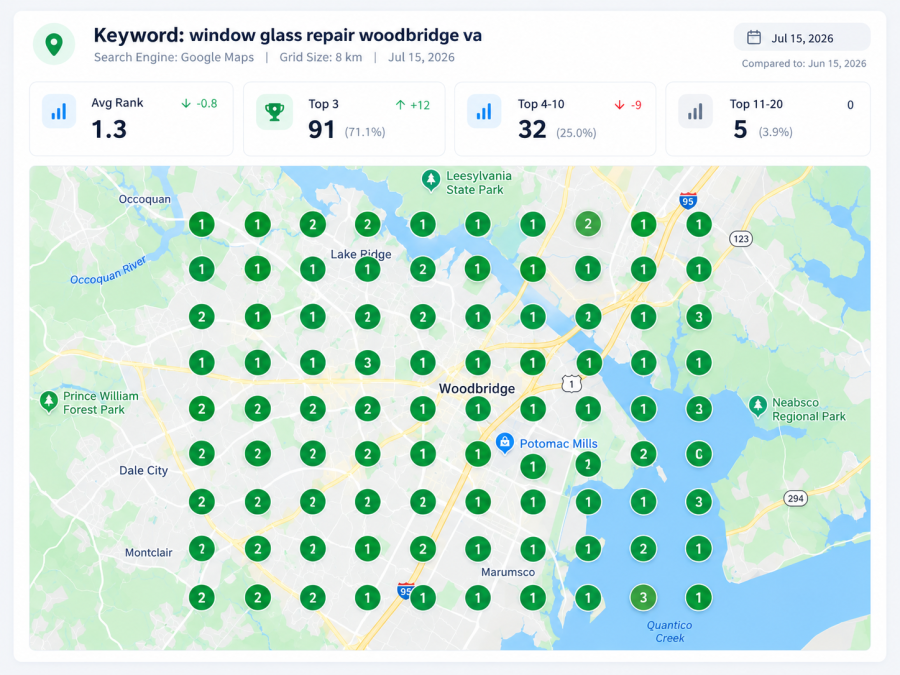Click the calendar icon in date picker
Image resolution: width=900 pixels, height=675 pixels.
(x=754, y=38)
